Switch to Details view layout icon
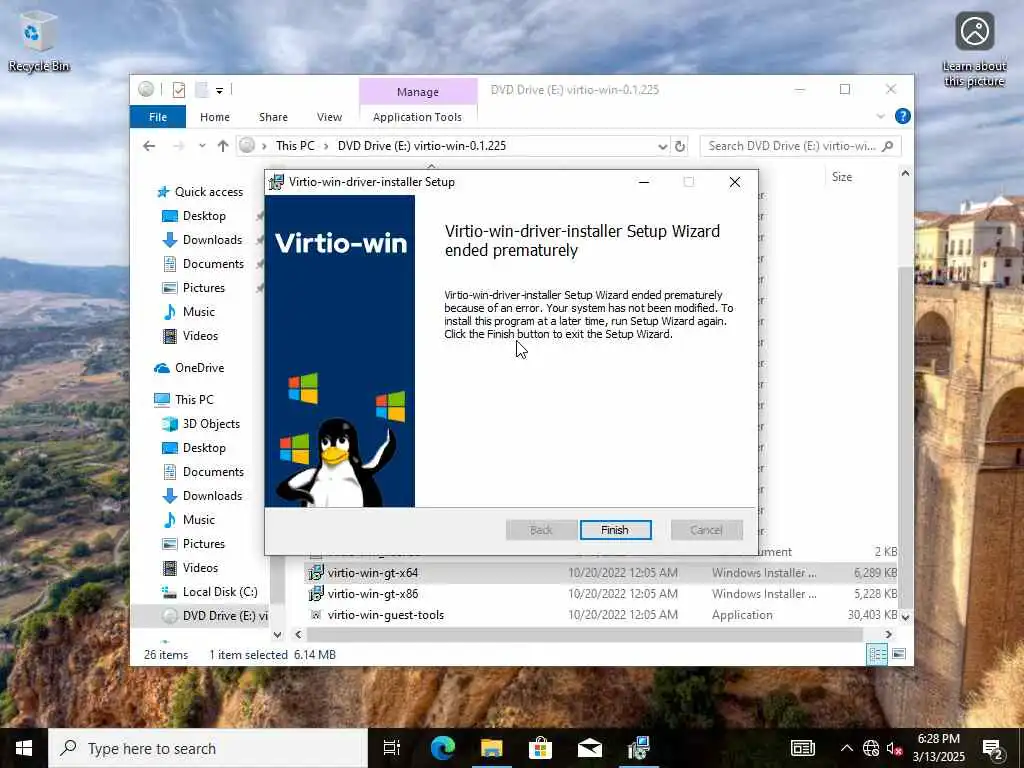 pos(877,654)
